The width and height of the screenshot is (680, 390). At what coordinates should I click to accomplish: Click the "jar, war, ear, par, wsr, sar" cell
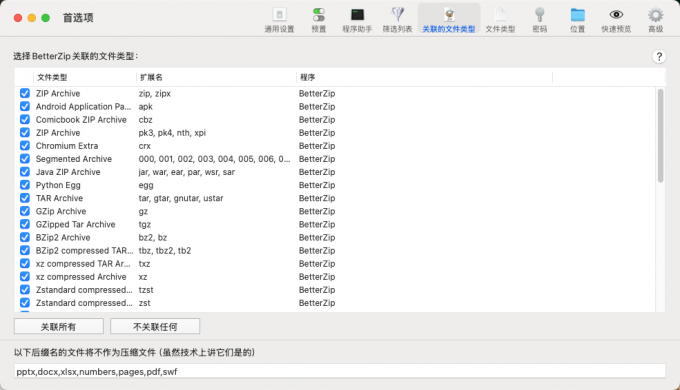[186, 172]
